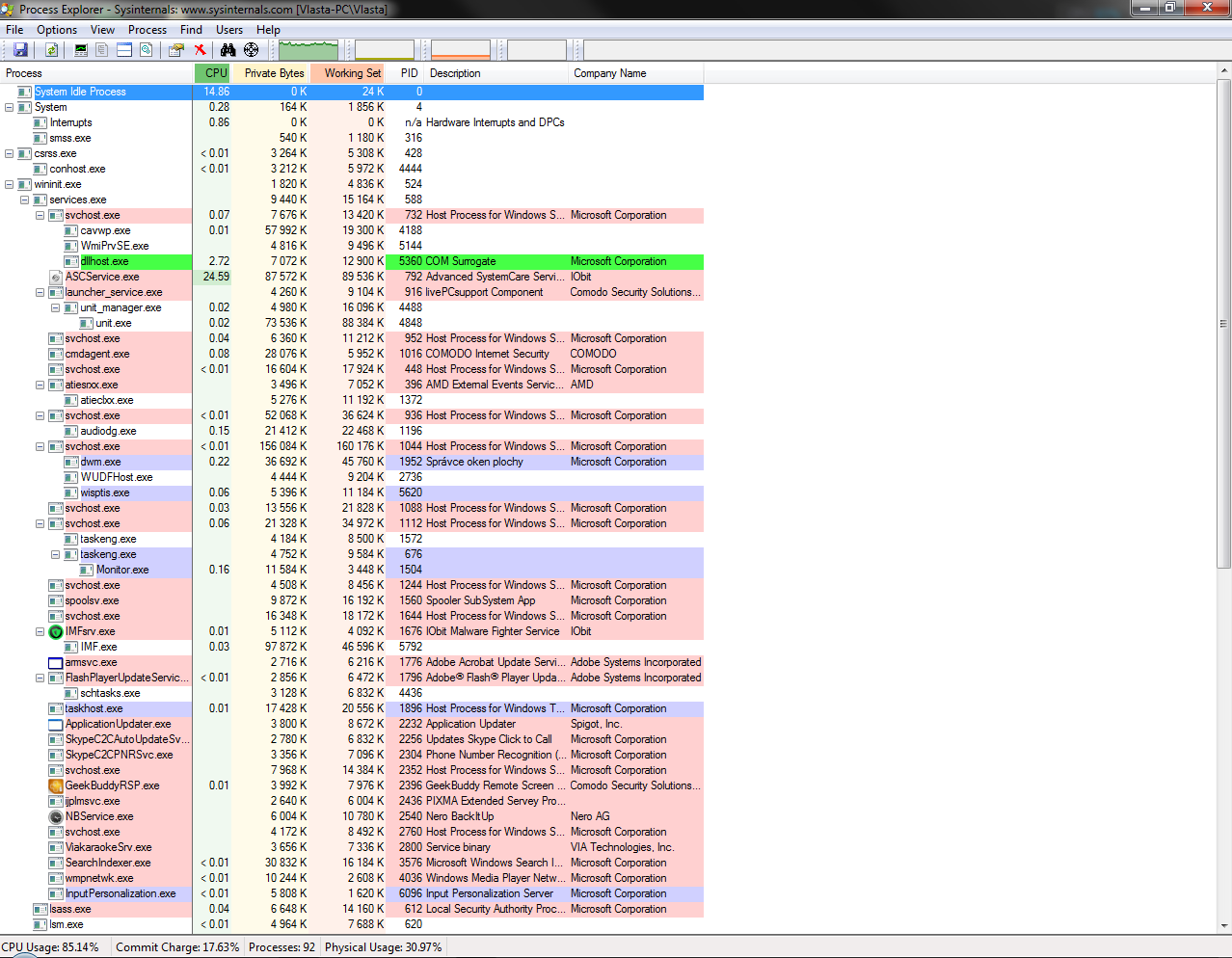Collapse the csrss.exe process branch
Viewport: 1232px width, 958px height.
click(10, 154)
